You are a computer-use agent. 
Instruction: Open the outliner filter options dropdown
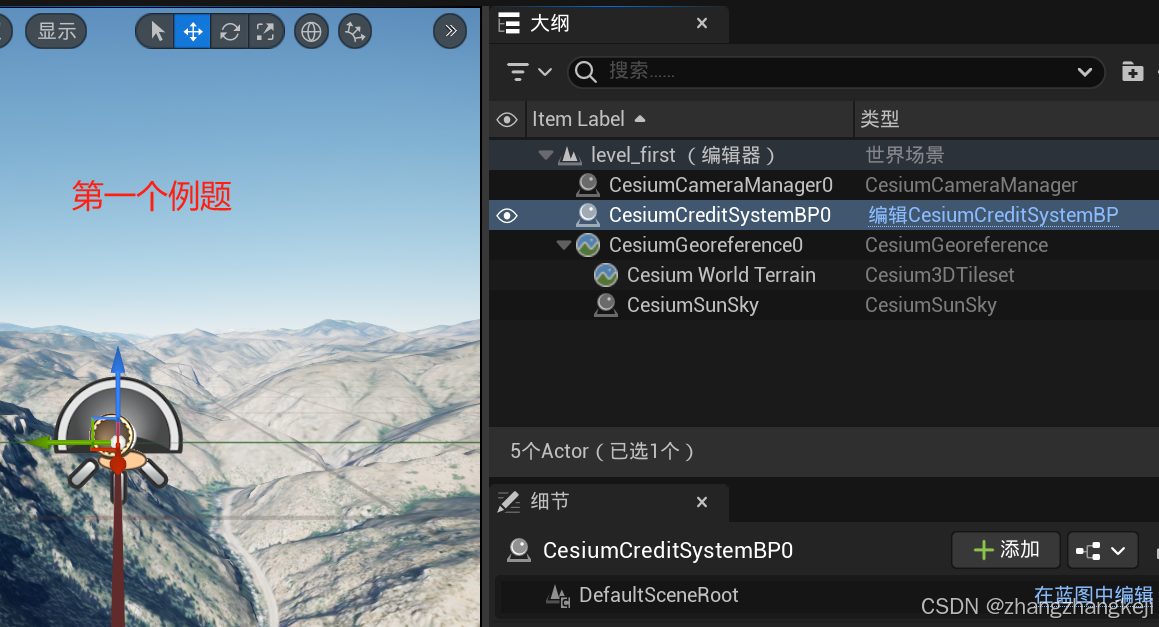pyautogui.click(x=529, y=72)
